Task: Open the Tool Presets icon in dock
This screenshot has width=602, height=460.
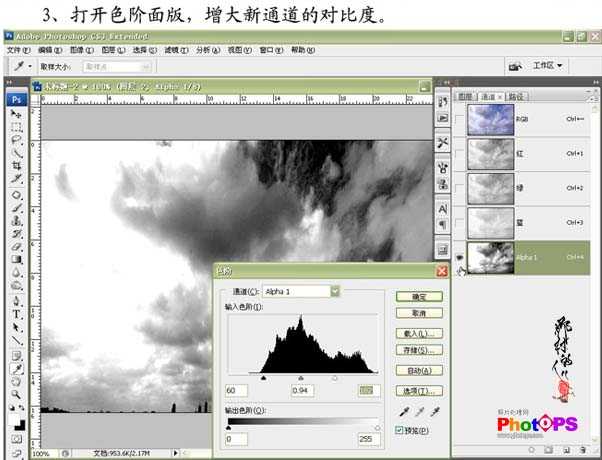Action: pyautogui.click(x=443, y=142)
